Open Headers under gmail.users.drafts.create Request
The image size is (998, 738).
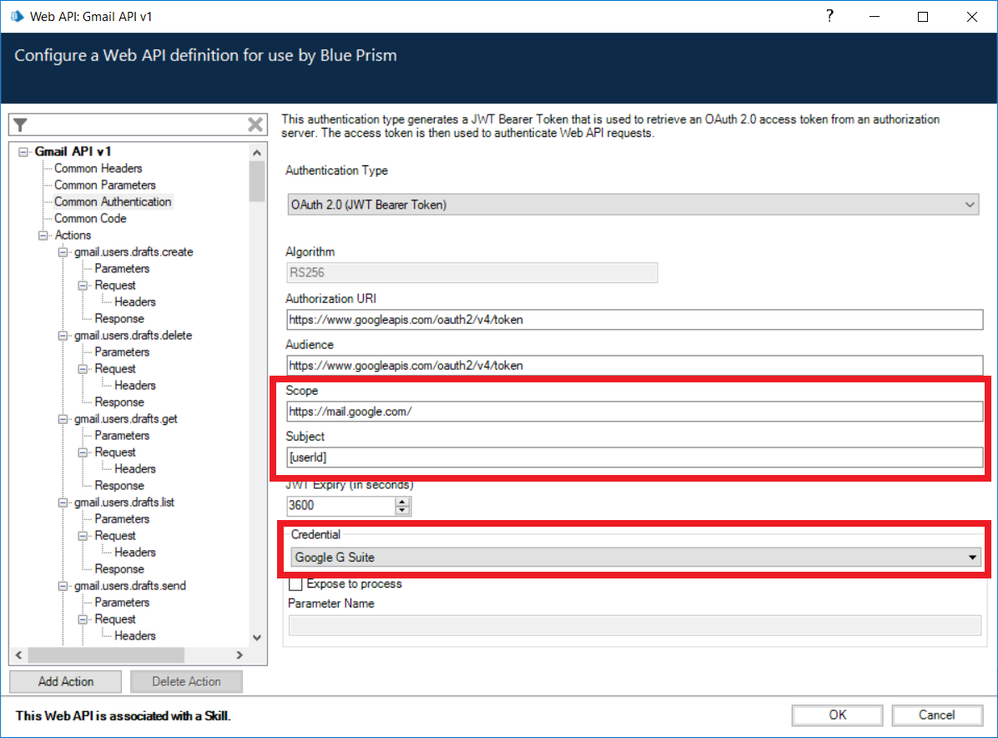tap(135, 302)
